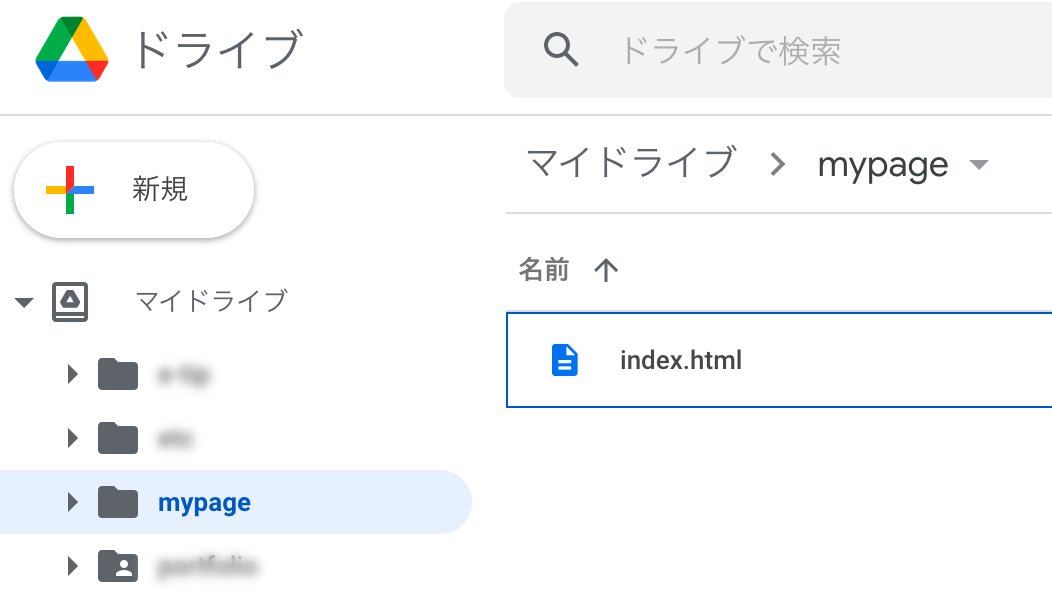Click the first blurred folder icon in tree
The height and width of the screenshot is (613, 1052).
(x=118, y=374)
